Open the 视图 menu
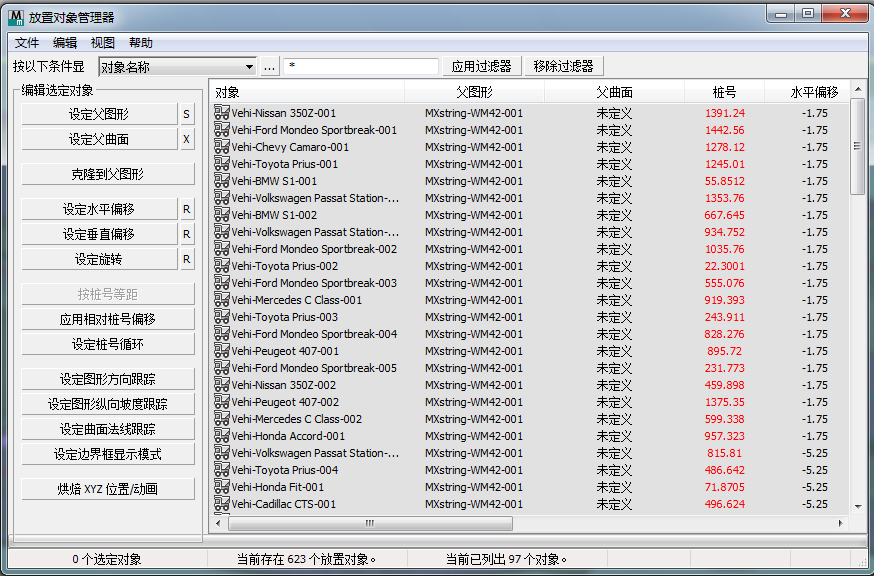 click(x=103, y=43)
